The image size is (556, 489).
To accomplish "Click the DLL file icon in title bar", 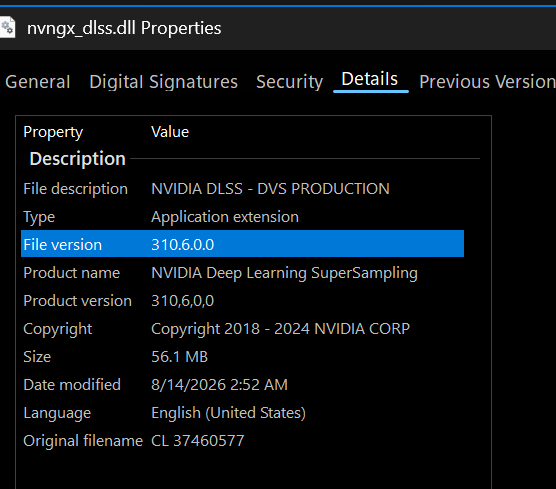I will (x=7, y=27).
